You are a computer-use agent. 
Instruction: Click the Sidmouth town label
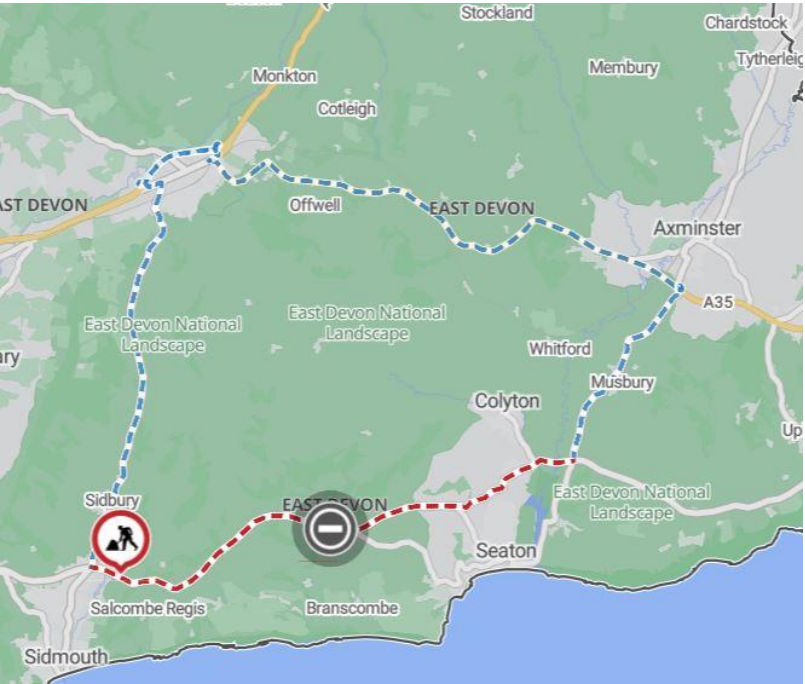pyautogui.click(x=66, y=656)
